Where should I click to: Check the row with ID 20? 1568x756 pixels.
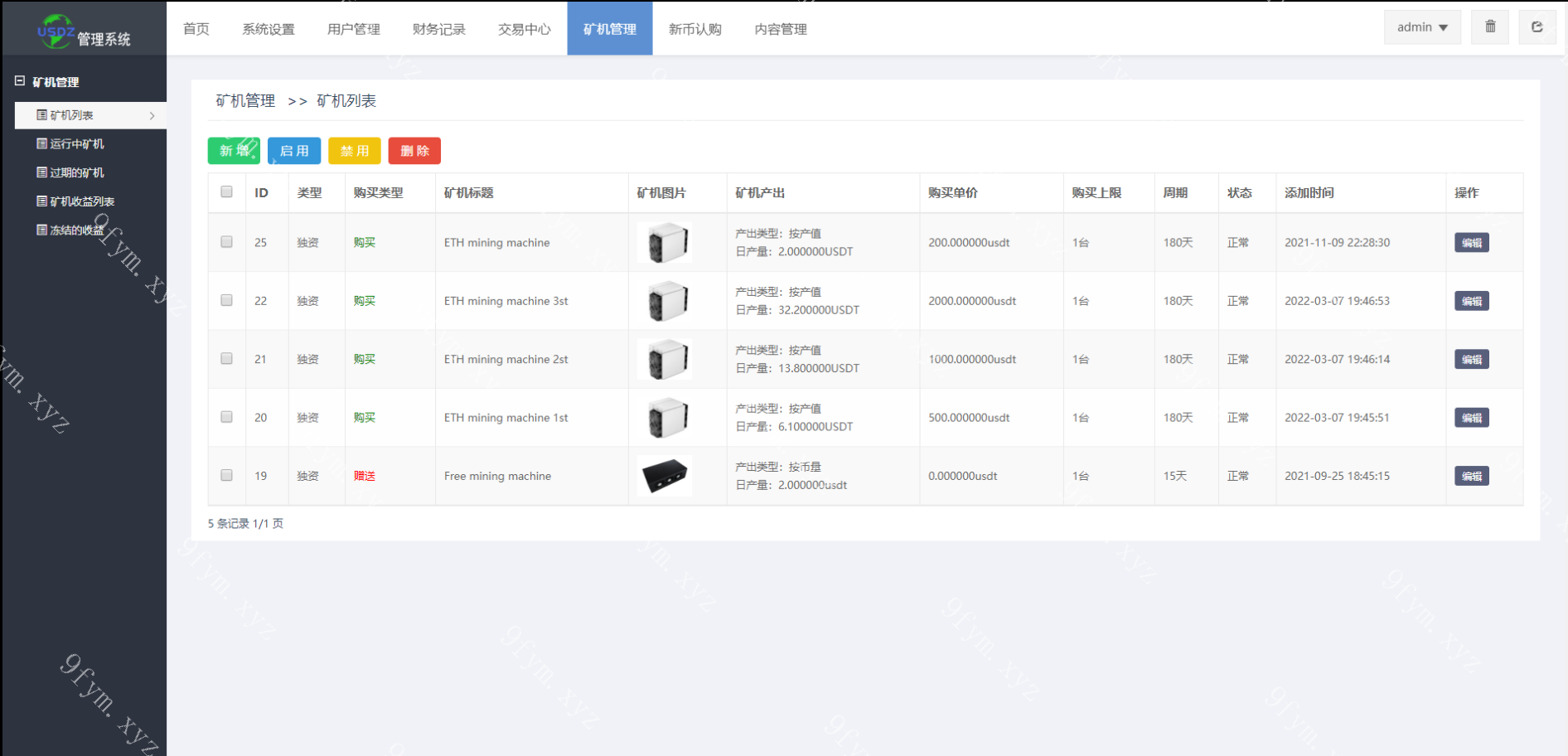(x=226, y=417)
